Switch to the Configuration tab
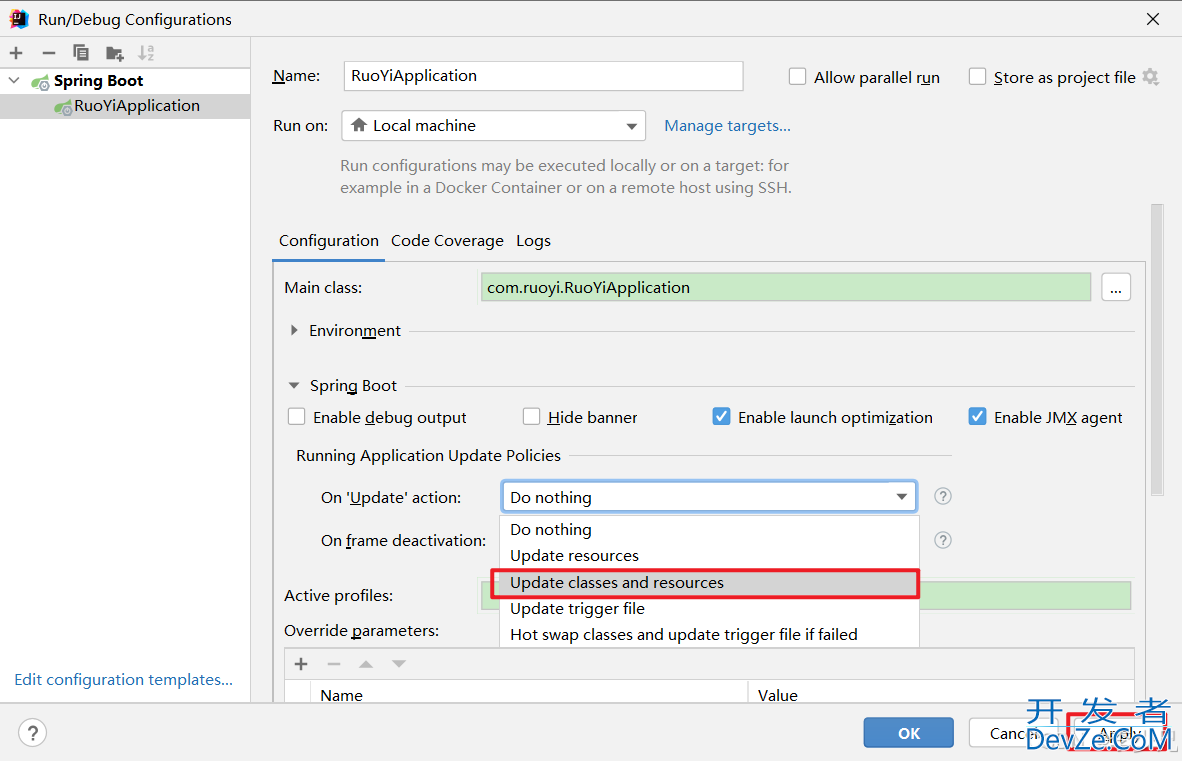1182x761 pixels. [x=329, y=241]
